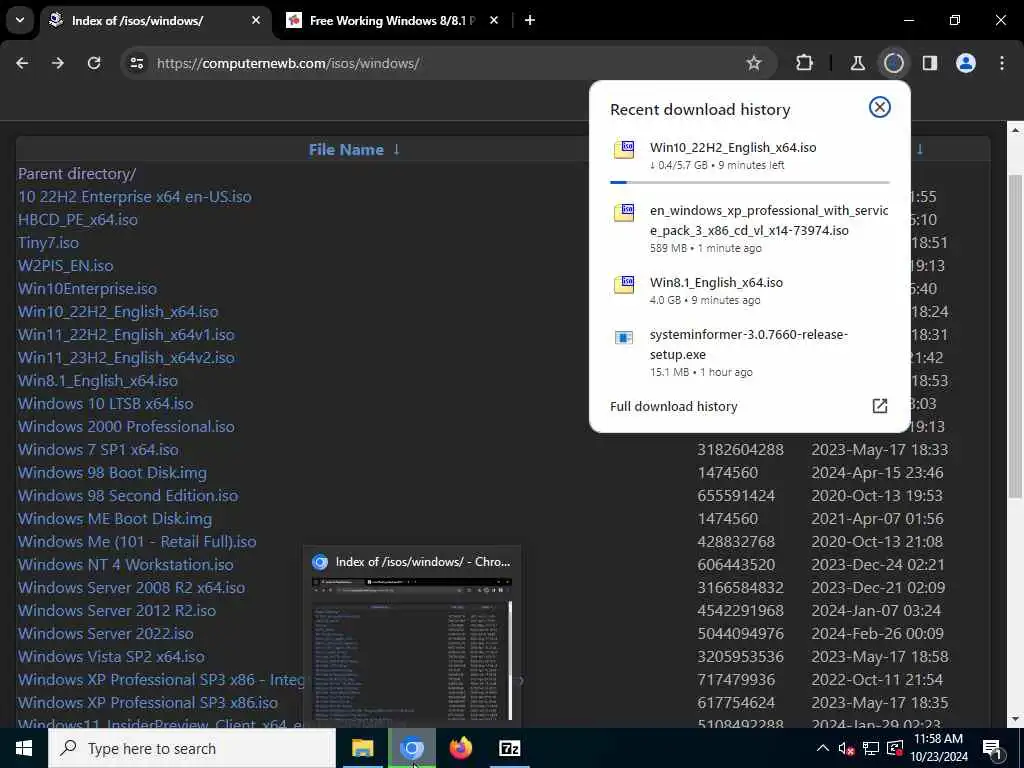Click the Type here to search box
Image resolution: width=1024 pixels, height=768 pixels.
click(x=192, y=748)
